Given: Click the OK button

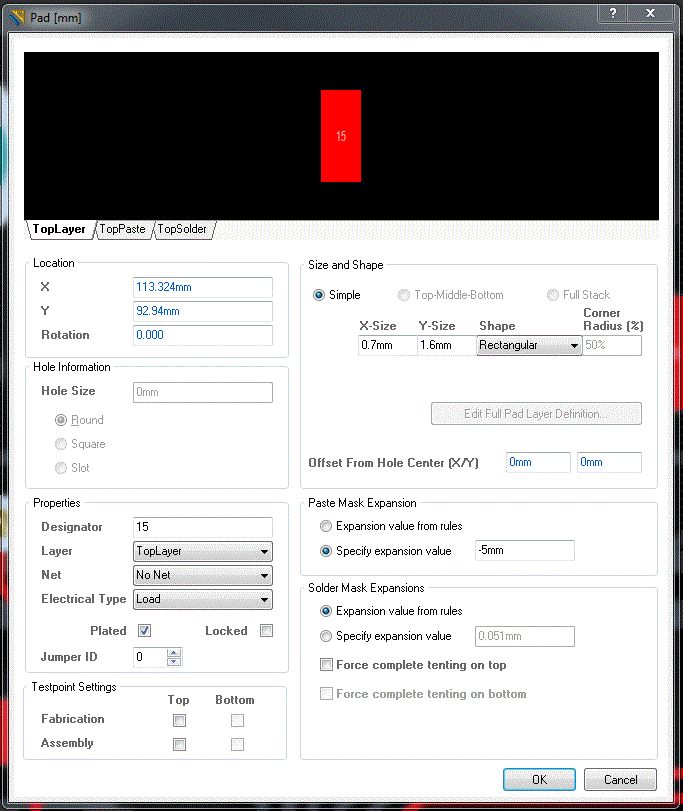Looking at the screenshot, I should 539,779.
